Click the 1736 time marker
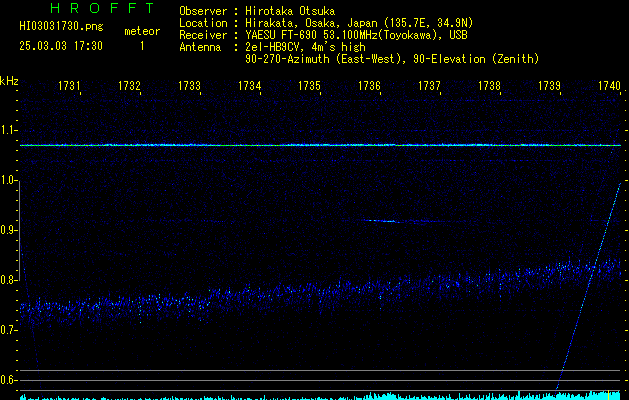The height and width of the screenshot is (400, 629). point(369,86)
